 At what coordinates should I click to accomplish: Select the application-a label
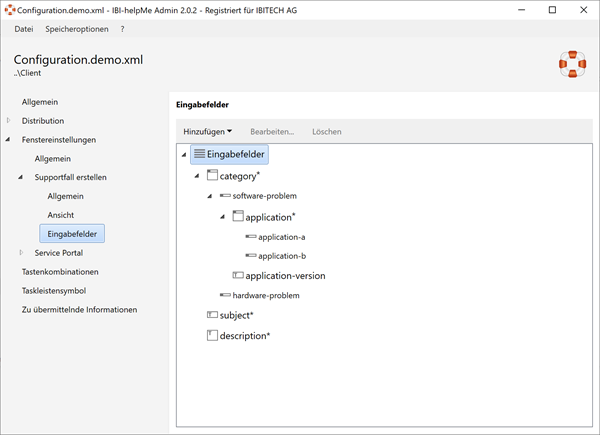pyautogui.click(x=282, y=237)
